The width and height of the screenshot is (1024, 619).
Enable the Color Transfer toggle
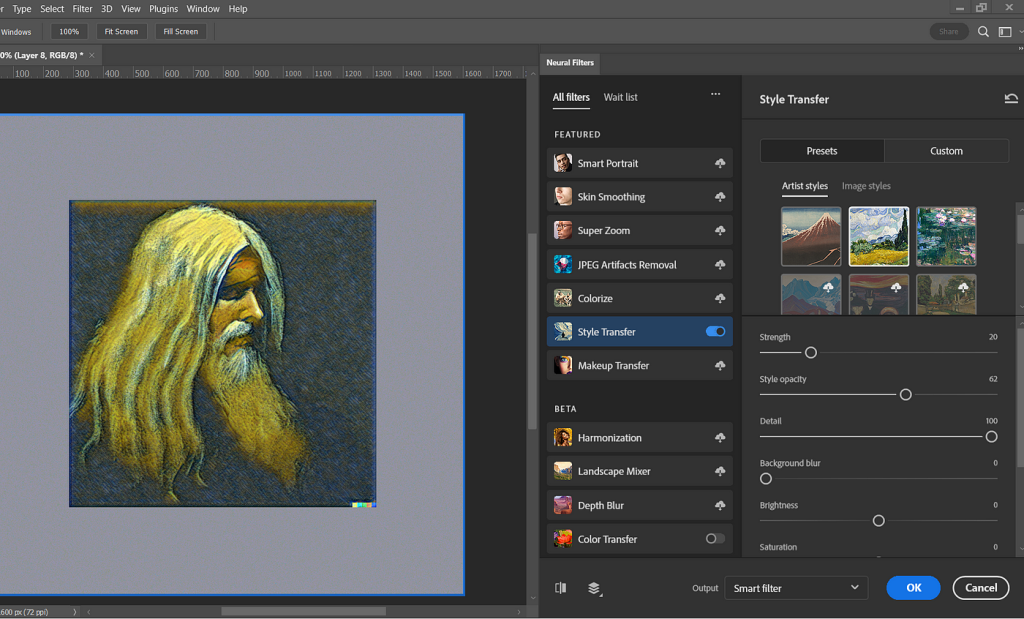coord(715,539)
